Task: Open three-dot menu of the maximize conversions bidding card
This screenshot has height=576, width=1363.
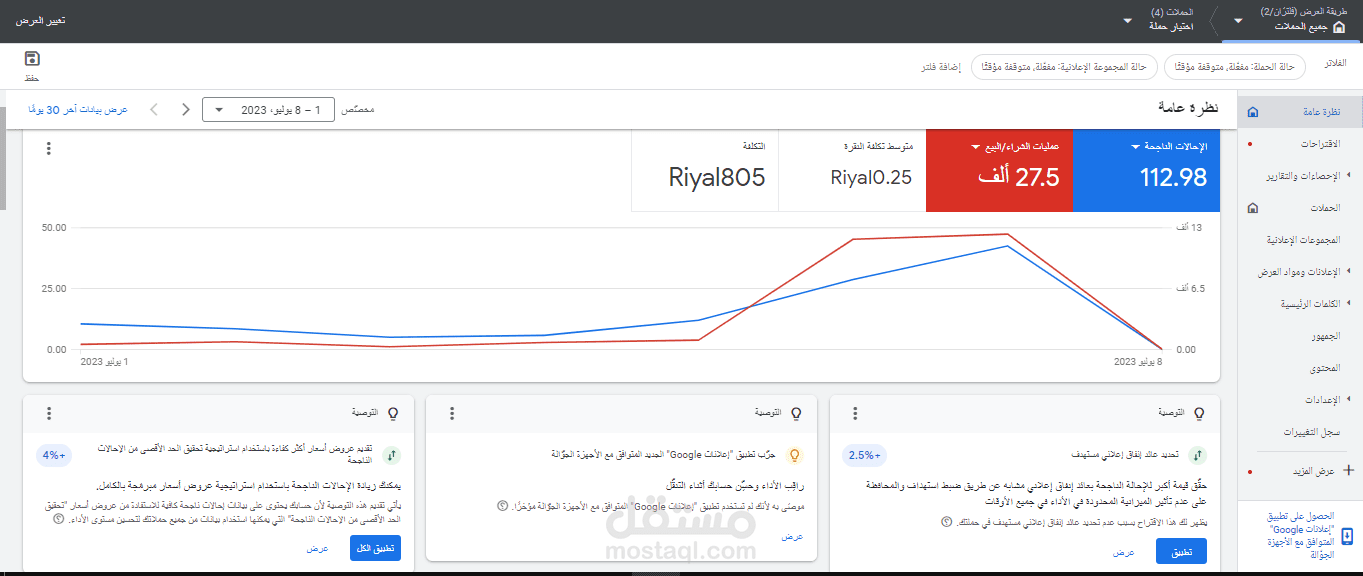Action: (48, 413)
